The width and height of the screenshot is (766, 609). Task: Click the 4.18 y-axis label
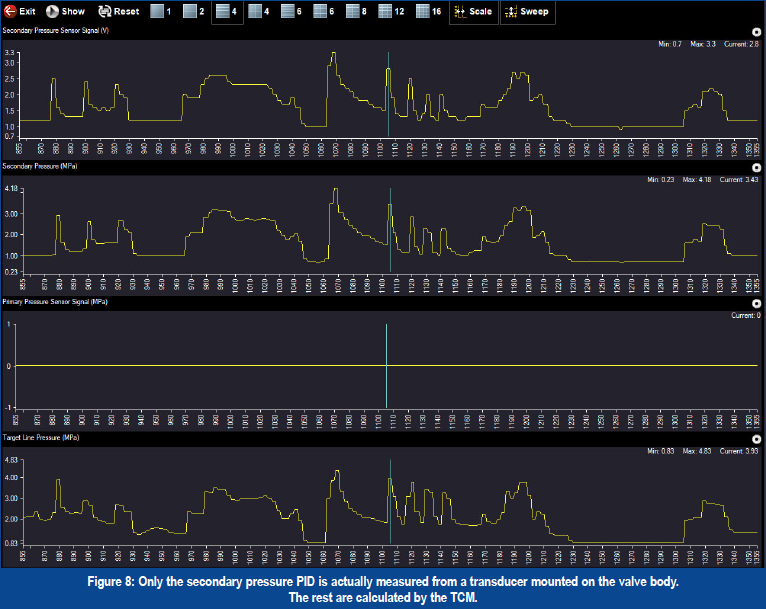[x=11, y=189]
